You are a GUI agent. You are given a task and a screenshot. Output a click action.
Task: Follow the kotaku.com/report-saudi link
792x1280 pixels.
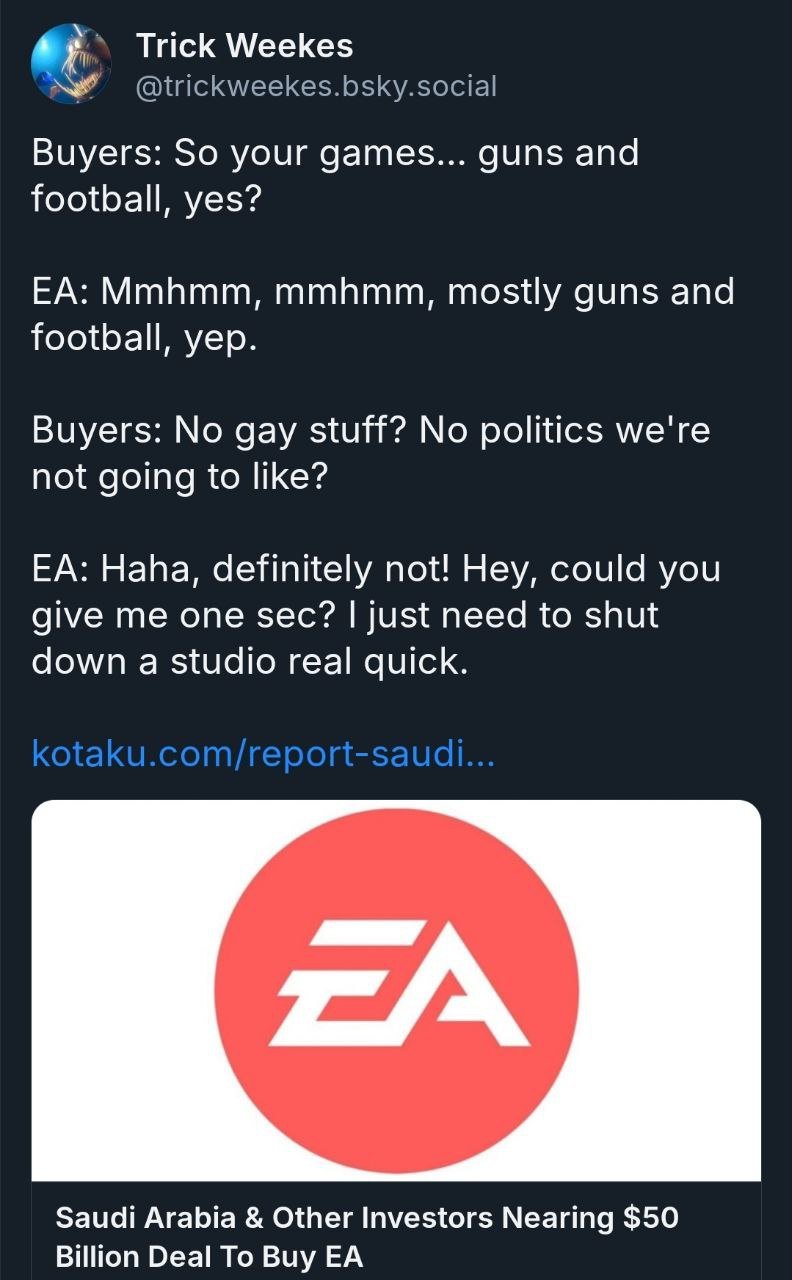tap(263, 752)
